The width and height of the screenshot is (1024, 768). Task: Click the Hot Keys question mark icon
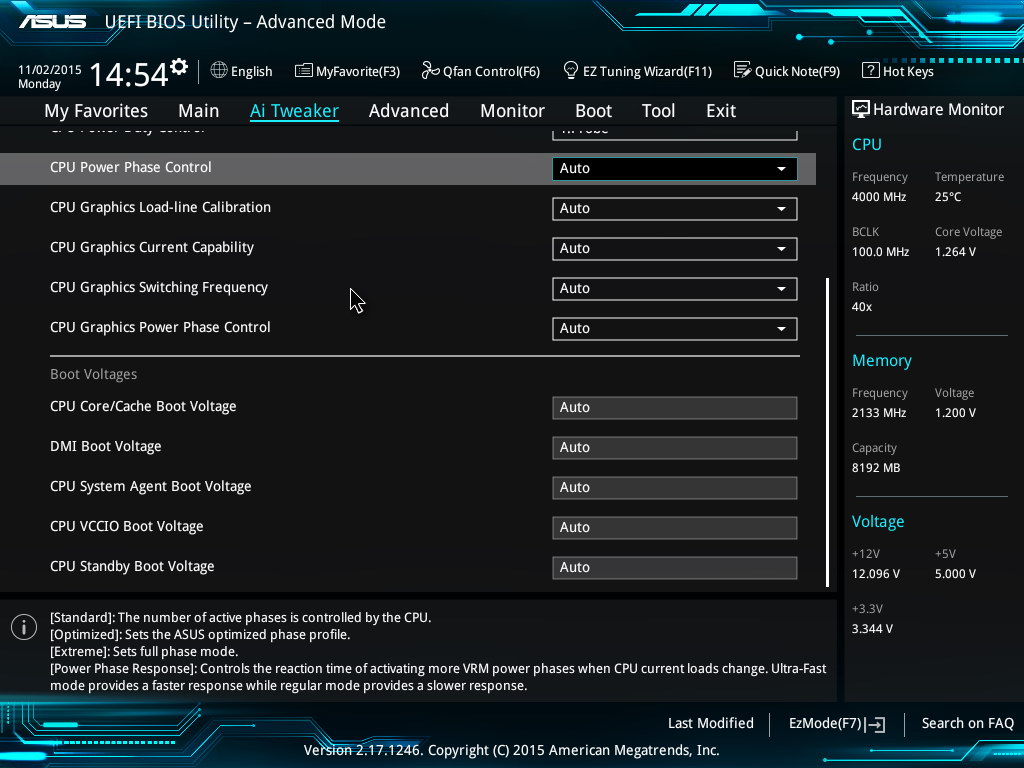[x=870, y=71]
